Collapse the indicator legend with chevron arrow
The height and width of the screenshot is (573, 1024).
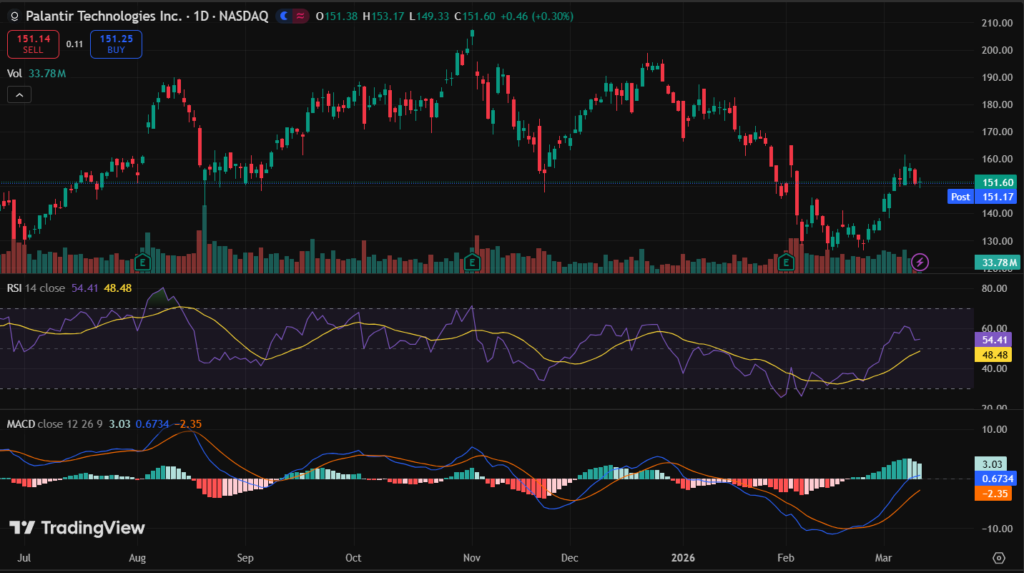(20, 95)
